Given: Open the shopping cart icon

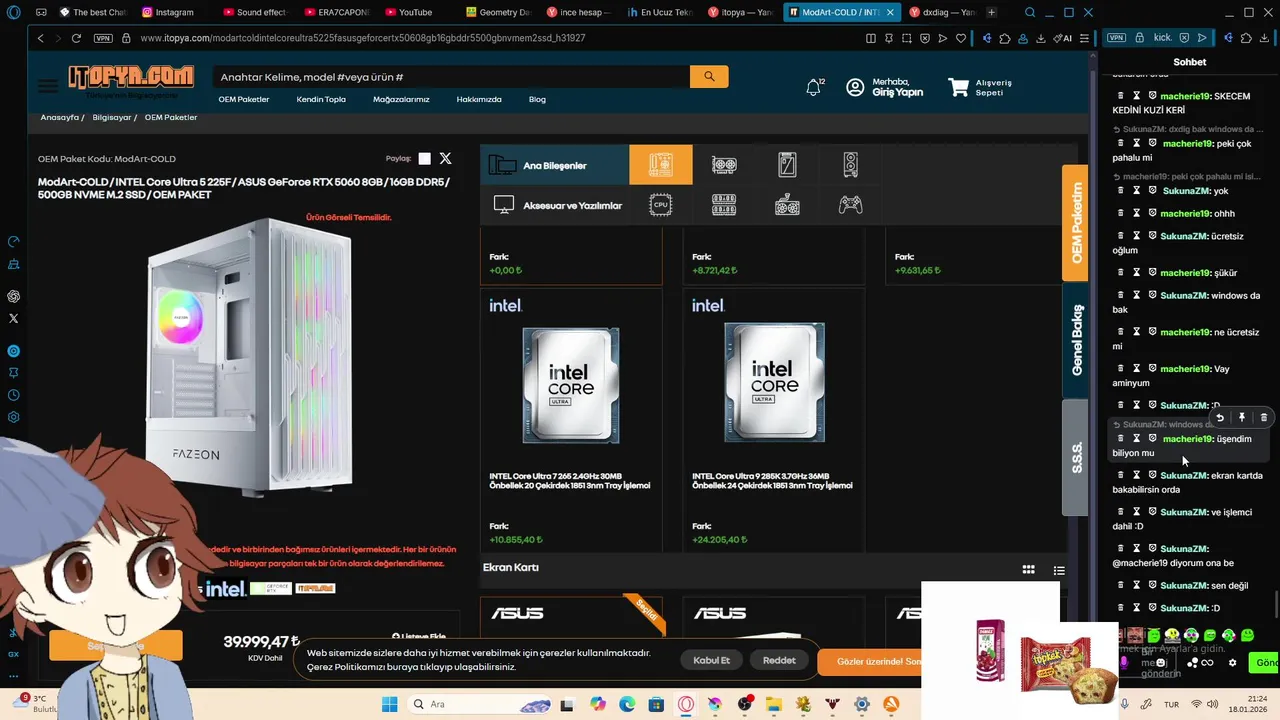Looking at the screenshot, I should pyautogui.click(x=958, y=88).
